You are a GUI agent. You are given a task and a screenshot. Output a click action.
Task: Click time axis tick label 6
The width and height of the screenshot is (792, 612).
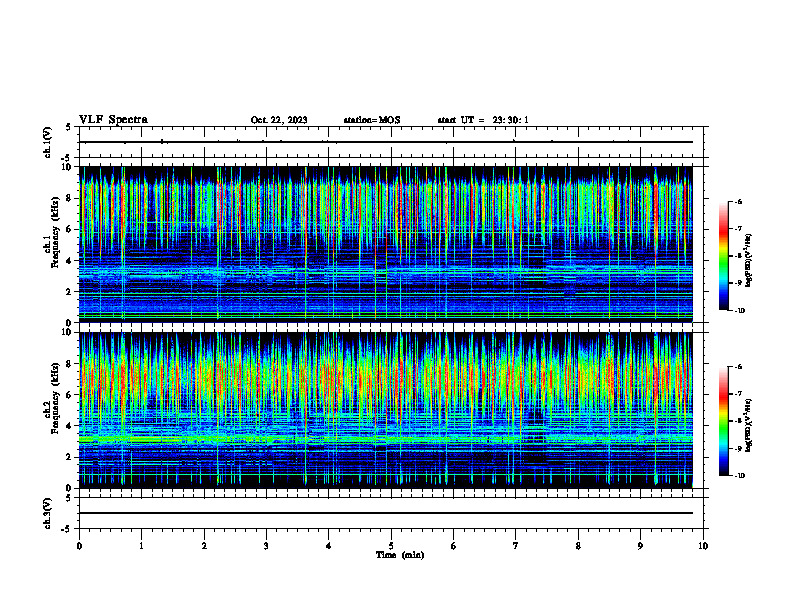(453, 546)
